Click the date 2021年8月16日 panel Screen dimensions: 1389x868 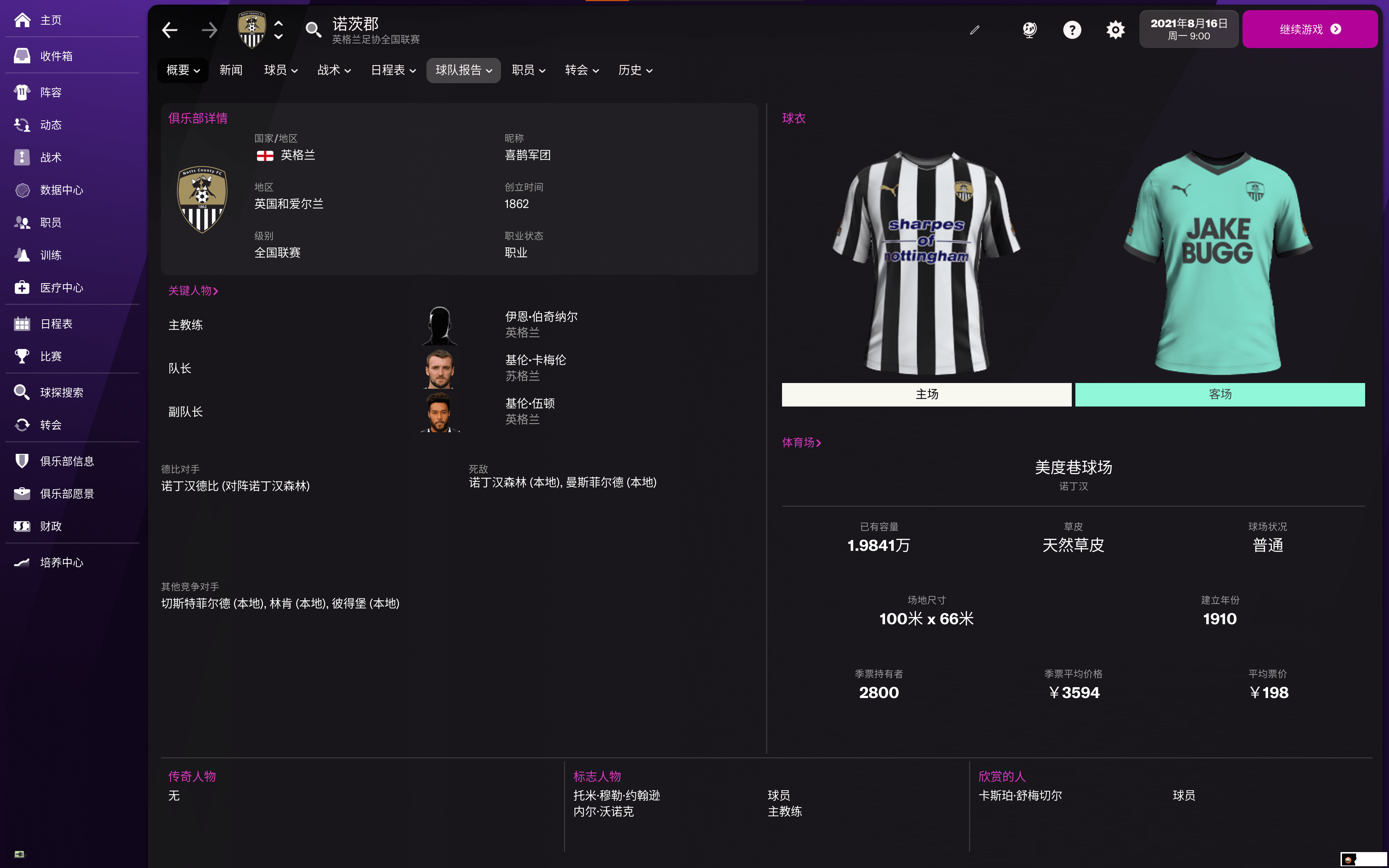click(1189, 29)
